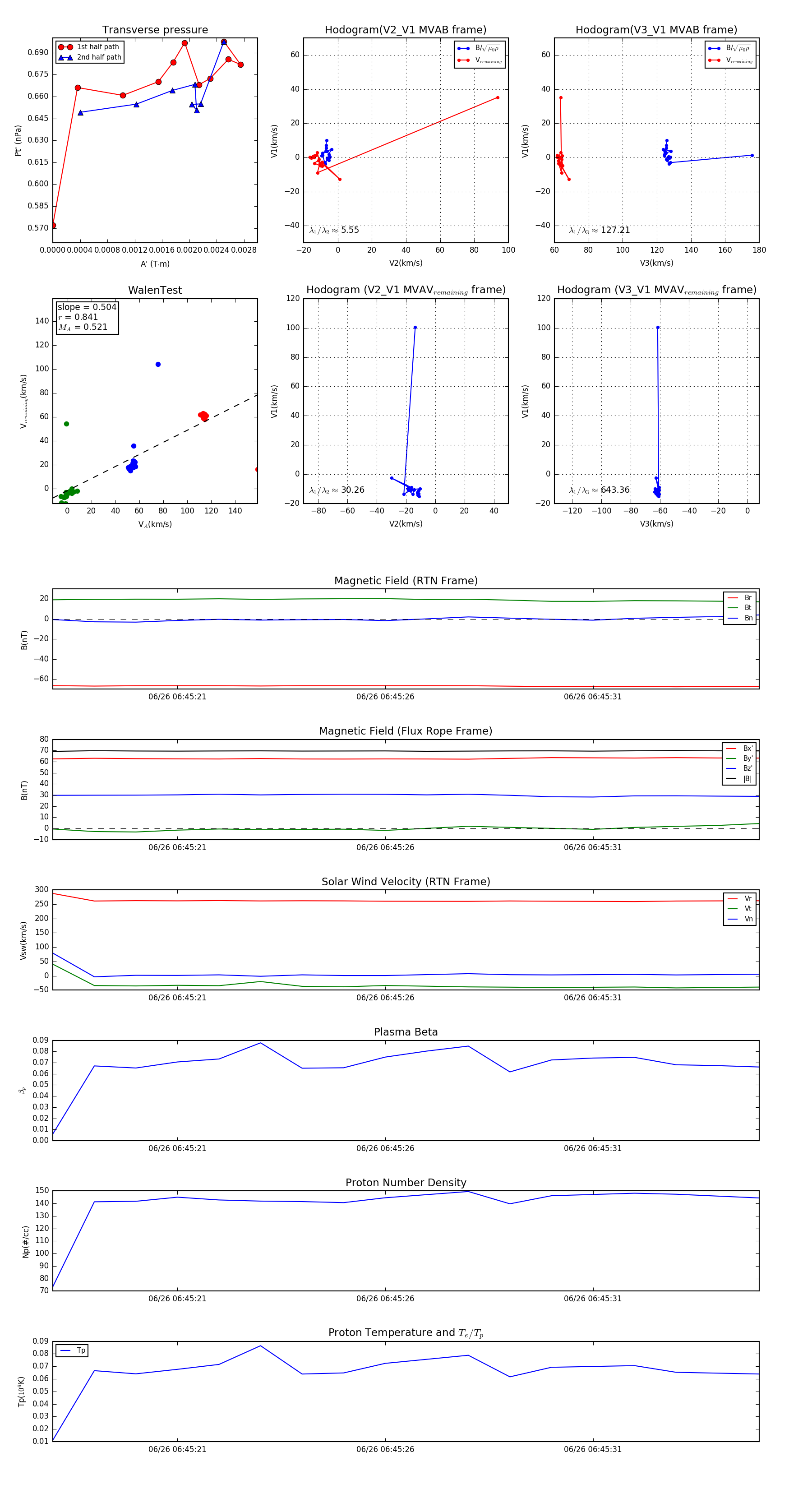
Task: Click the eigenvalue ratio 5.55 annotation
Action: [334, 230]
